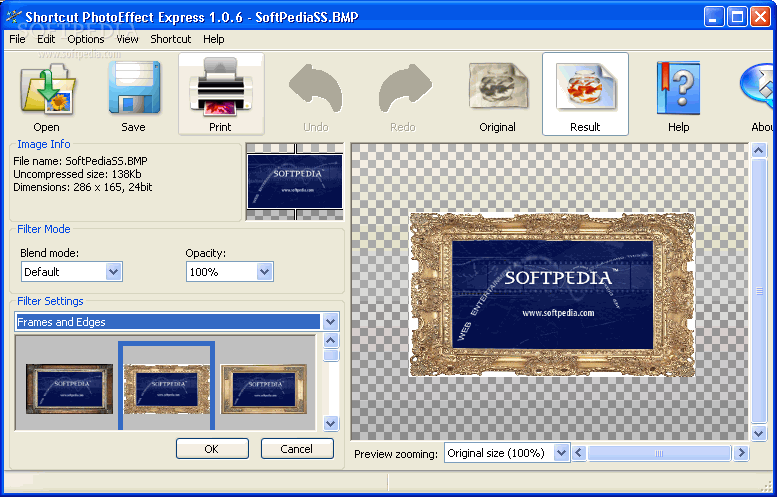
Task: Open the Frames and Edges filter dropdown
Action: coord(331,322)
